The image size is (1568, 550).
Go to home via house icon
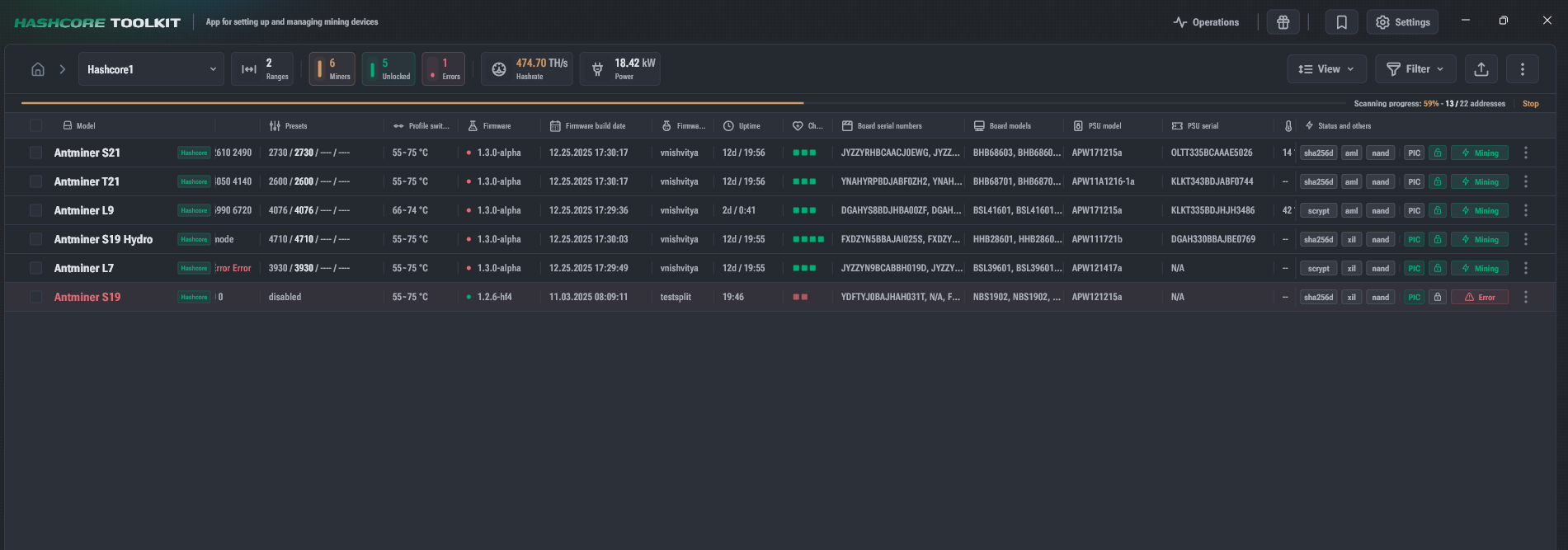(38, 69)
